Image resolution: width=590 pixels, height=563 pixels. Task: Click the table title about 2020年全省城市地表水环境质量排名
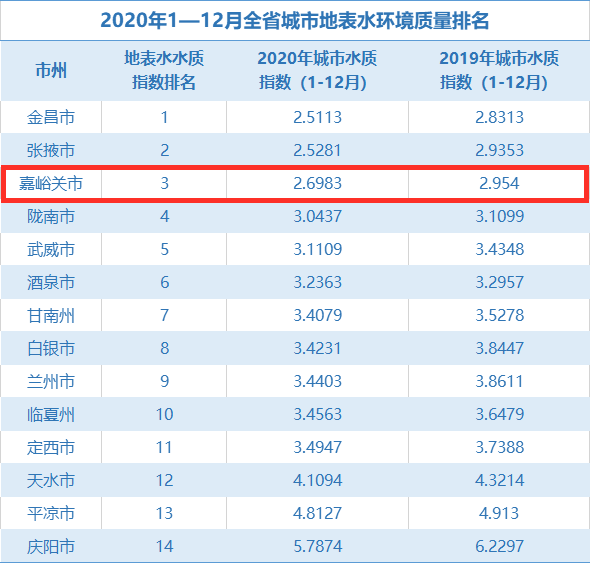(295, 21)
